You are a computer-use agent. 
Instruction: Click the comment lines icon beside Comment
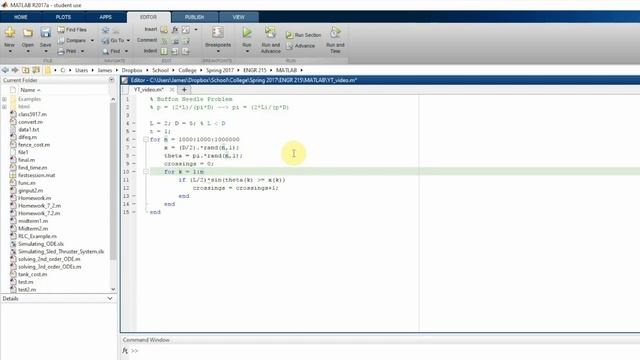(164, 40)
